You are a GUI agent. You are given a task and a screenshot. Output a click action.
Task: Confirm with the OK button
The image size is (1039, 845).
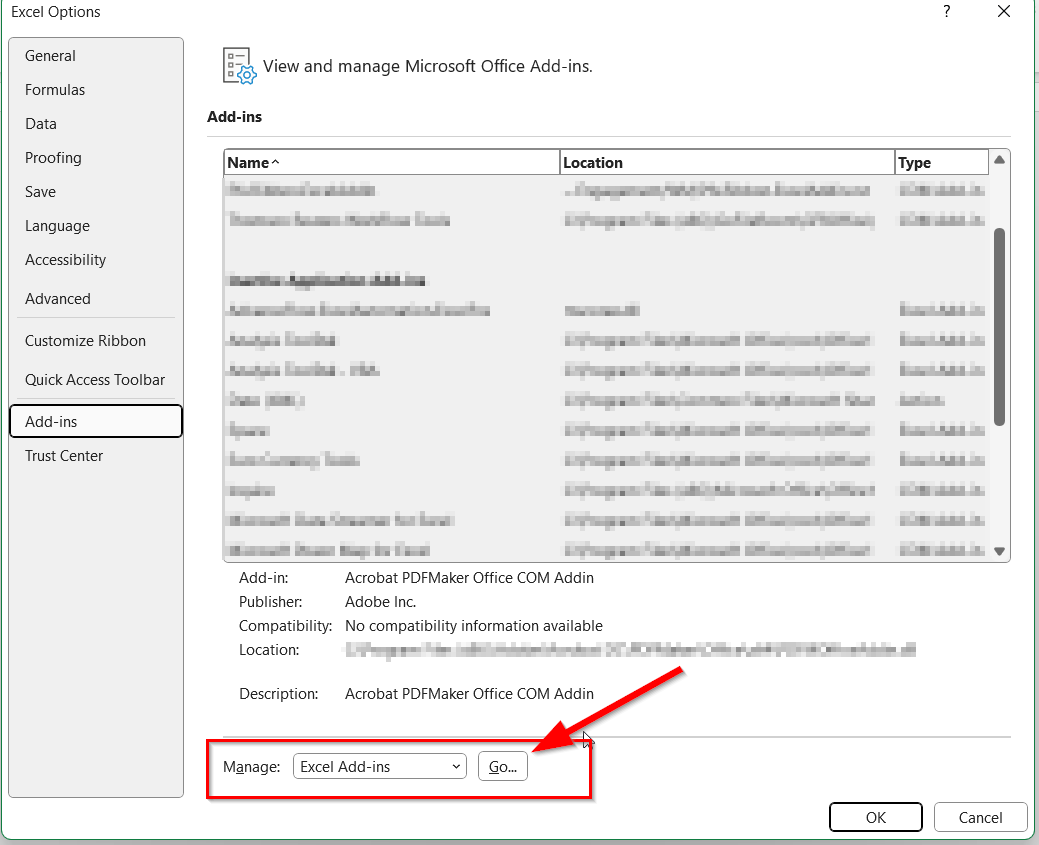(875, 817)
